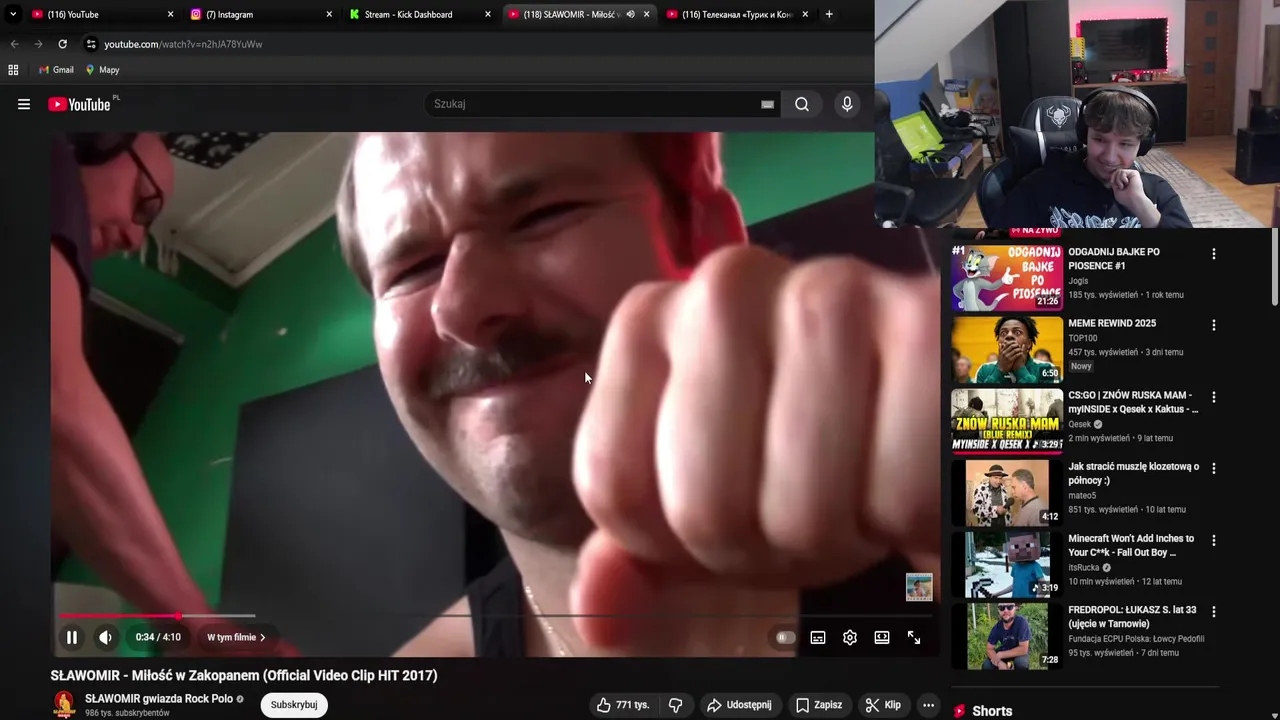This screenshot has height=720, width=1280.
Task: Open options menu for CS:GO ZNÓW RUSKA MAM
Action: pos(1214,397)
